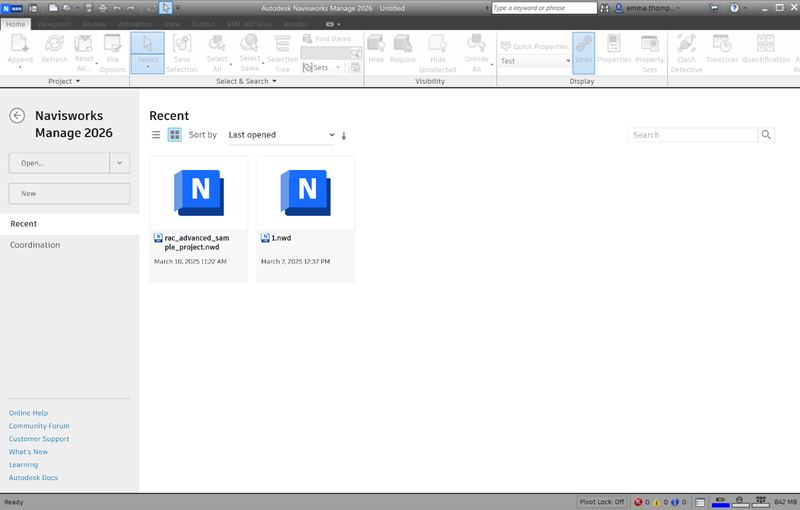Expand the Open button dropdown arrow
Screen dimensions: 800x510
point(119,163)
